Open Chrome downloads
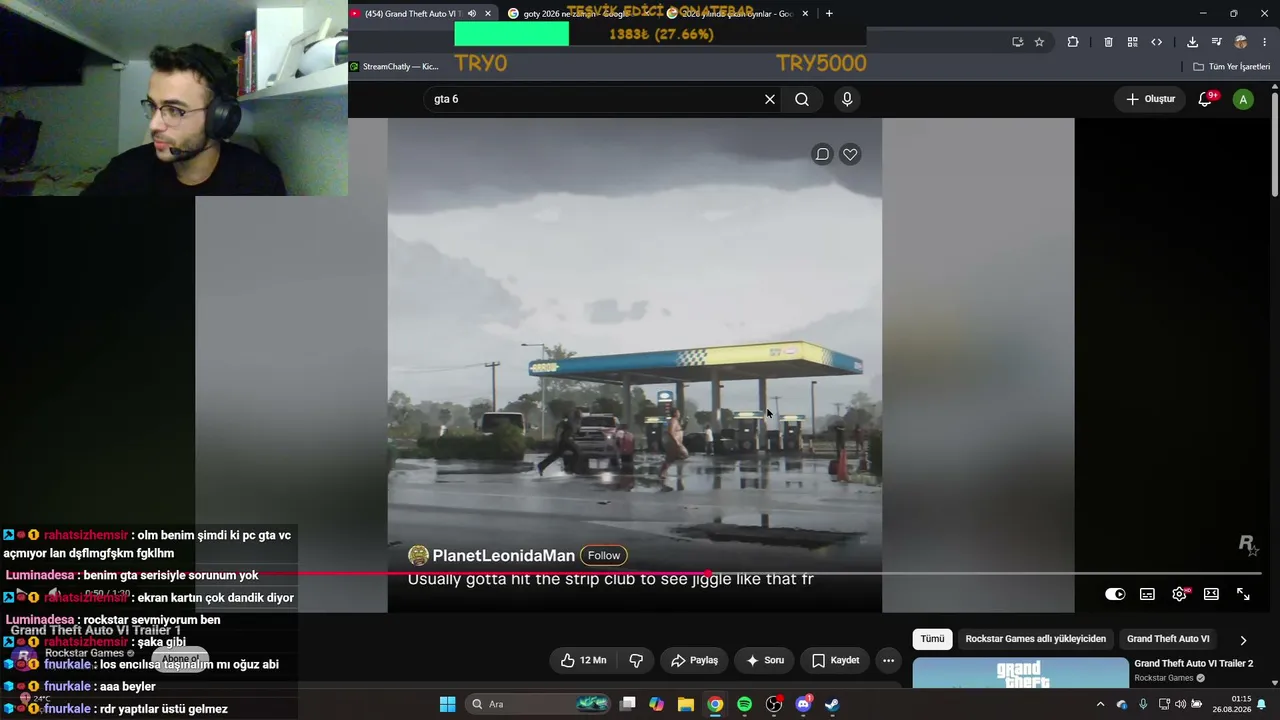Image resolution: width=1280 pixels, height=720 pixels. [x=1192, y=42]
